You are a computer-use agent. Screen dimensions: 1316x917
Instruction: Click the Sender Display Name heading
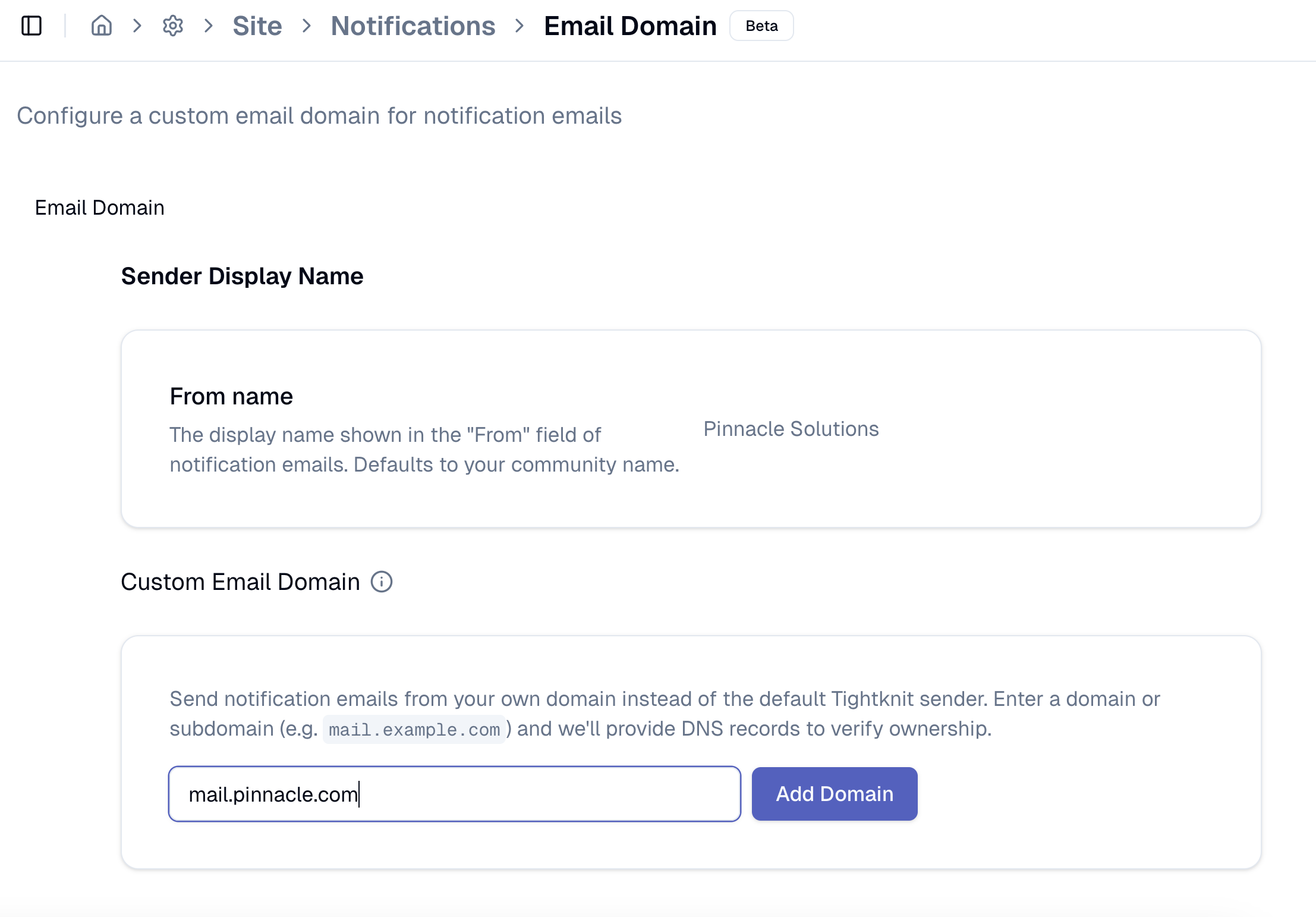point(242,276)
